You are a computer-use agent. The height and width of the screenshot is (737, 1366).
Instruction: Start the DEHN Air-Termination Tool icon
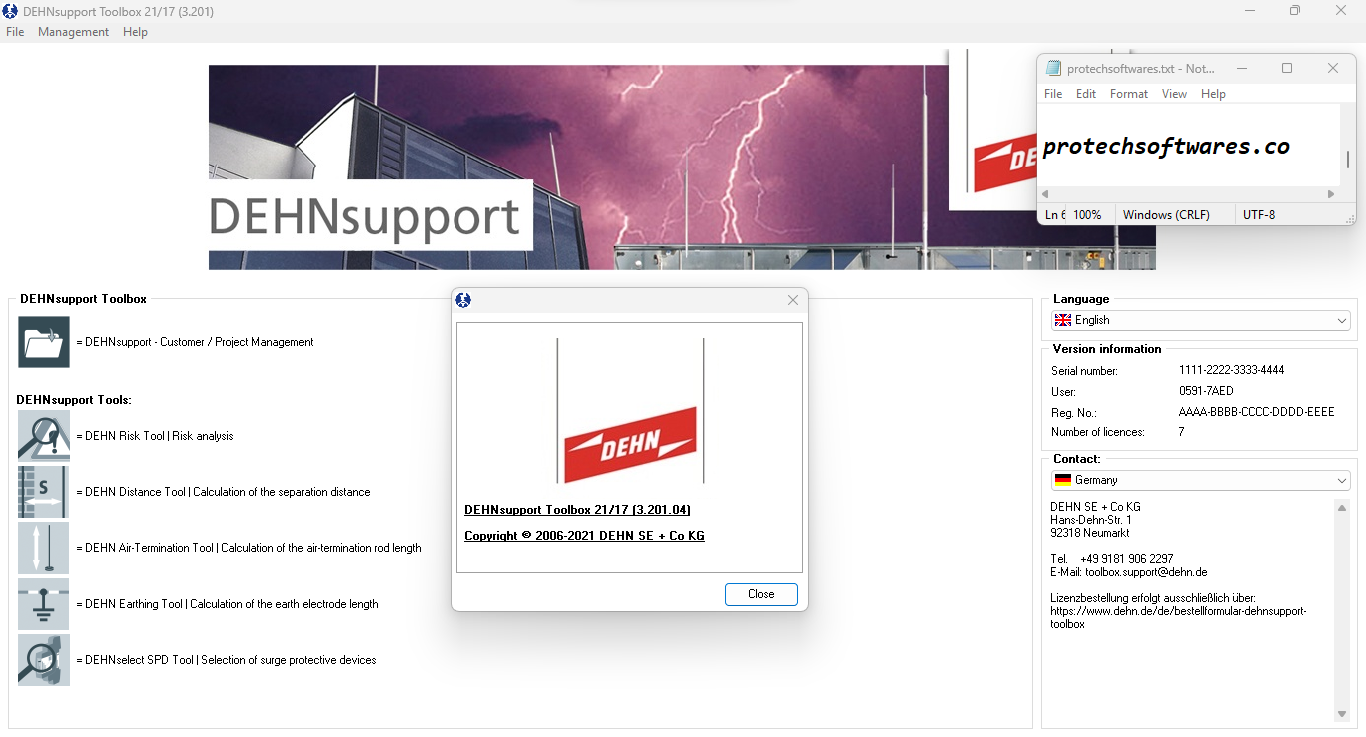44,548
